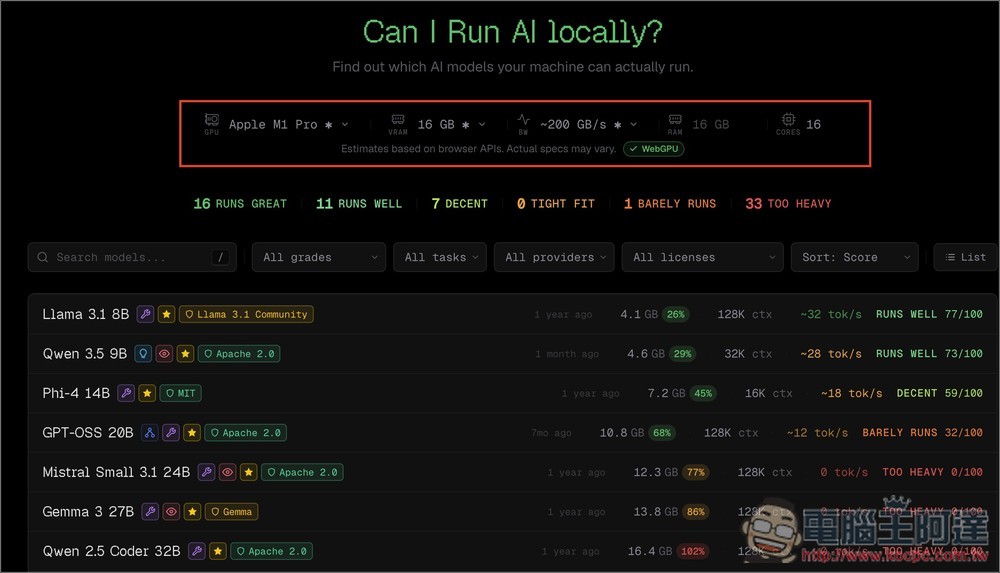Click the eye icon on Gemma 3 27B row

pos(171,512)
